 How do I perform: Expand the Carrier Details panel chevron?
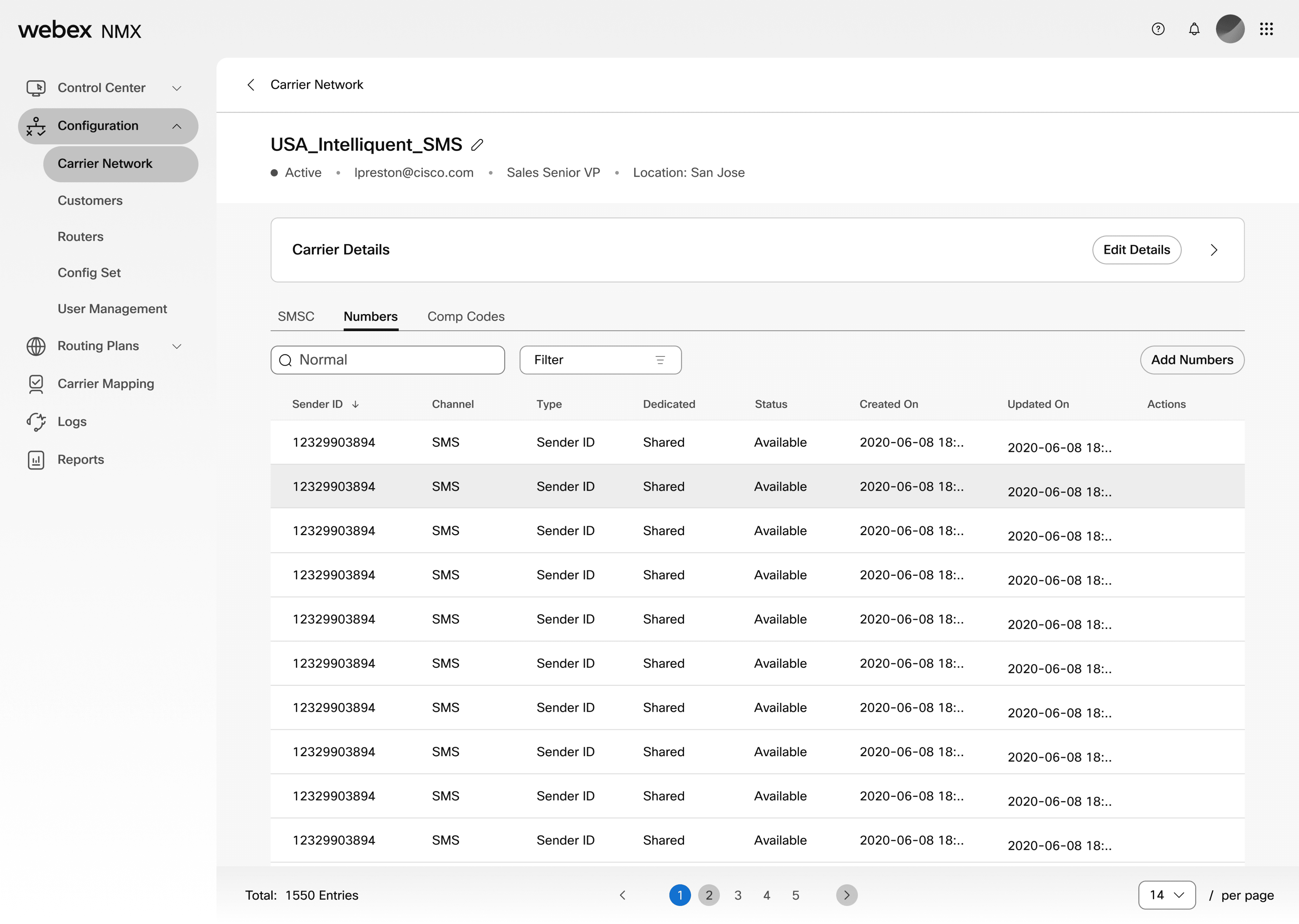pyautogui.click(x=1214, y=250)
